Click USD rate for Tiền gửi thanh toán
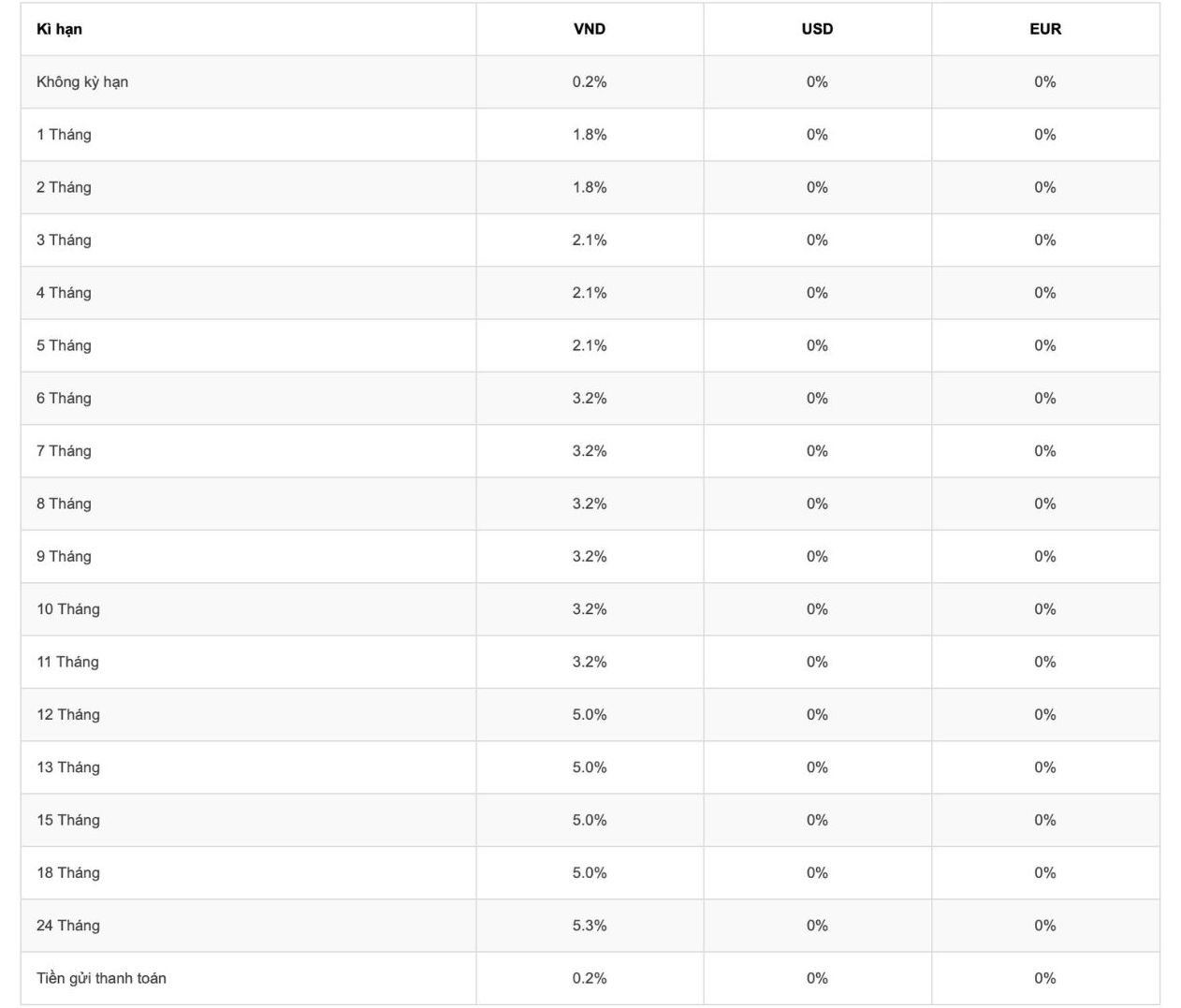This screenshot has height=1008, width=1181. 817,978
